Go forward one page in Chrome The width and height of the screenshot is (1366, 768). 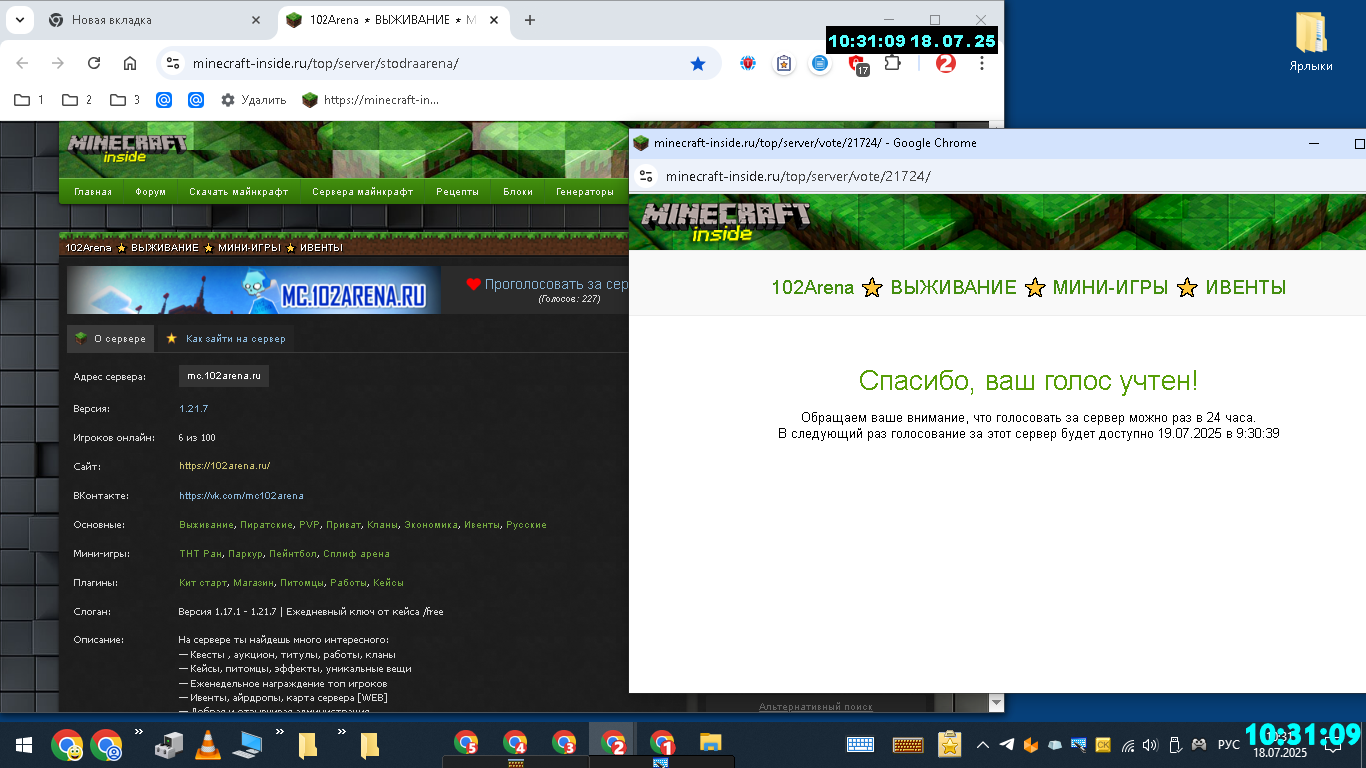pyautogui.click(x=58, y=63)
